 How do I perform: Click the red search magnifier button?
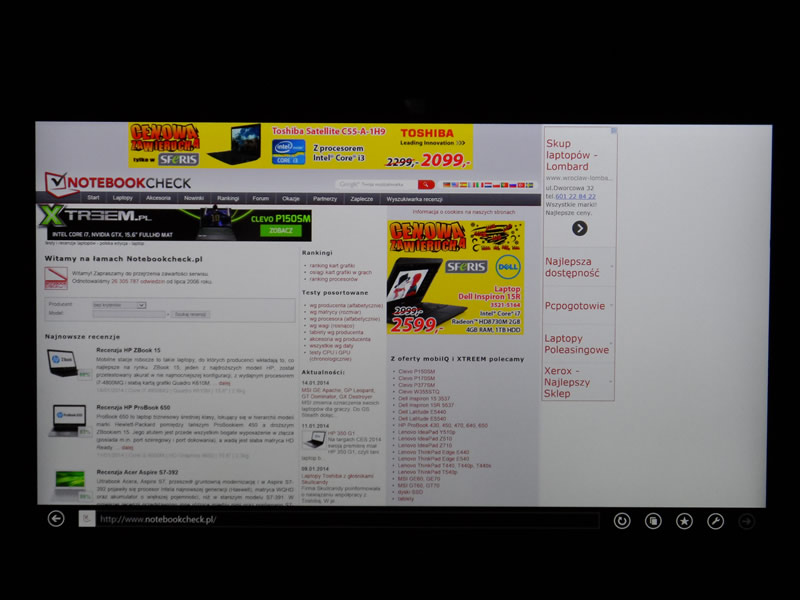tap(426, 185)
